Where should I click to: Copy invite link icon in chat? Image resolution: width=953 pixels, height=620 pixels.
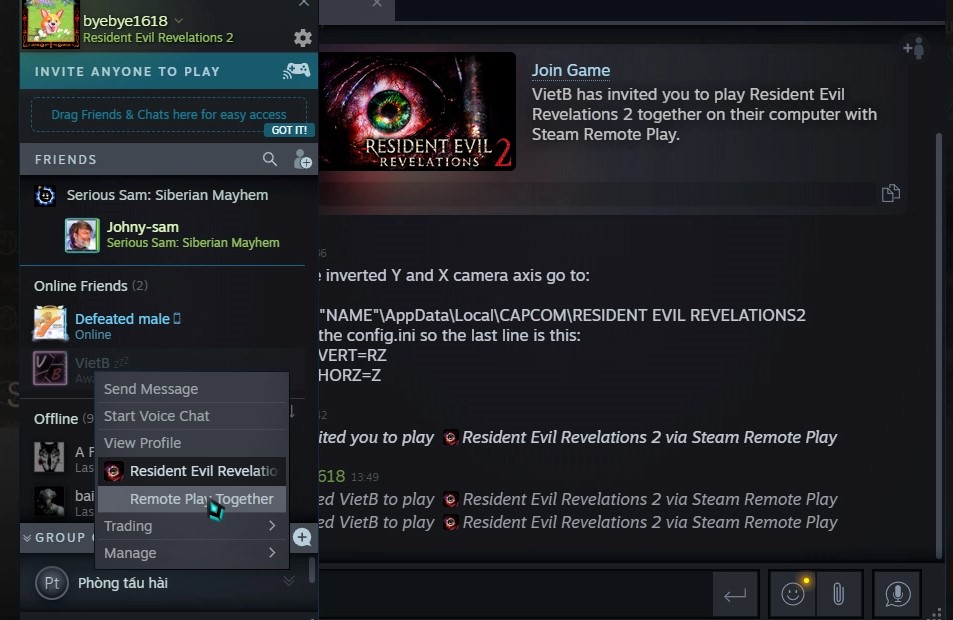(x=890, y=193)
